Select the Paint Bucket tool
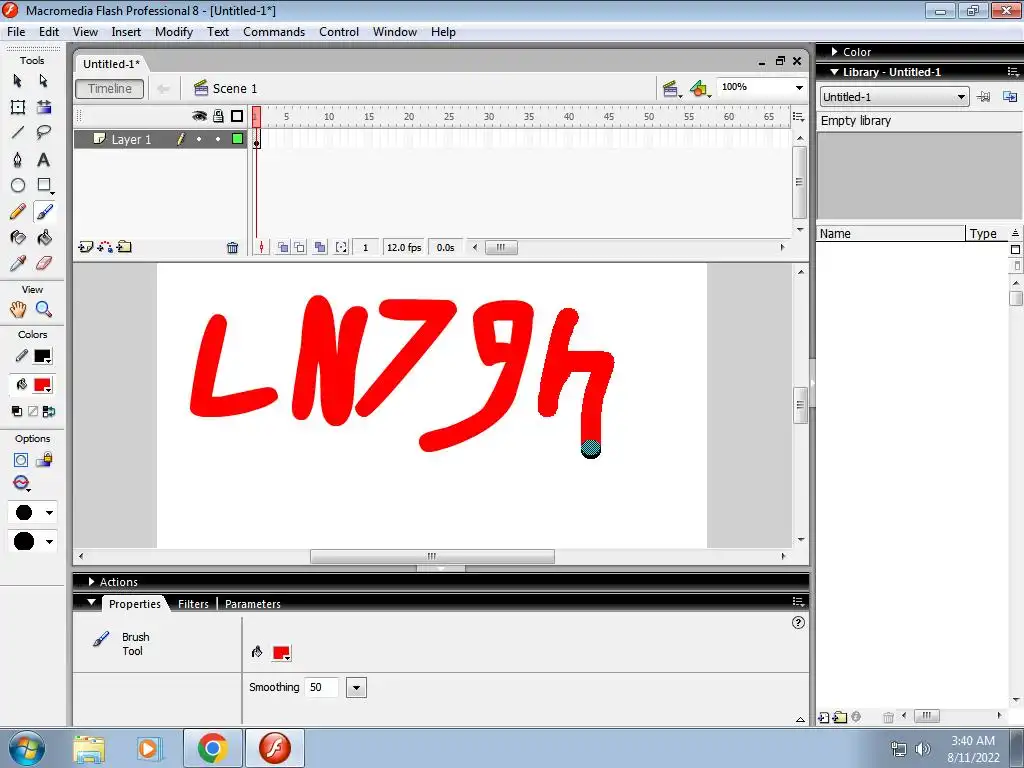 pyautogui.click(x=44, y=238)
